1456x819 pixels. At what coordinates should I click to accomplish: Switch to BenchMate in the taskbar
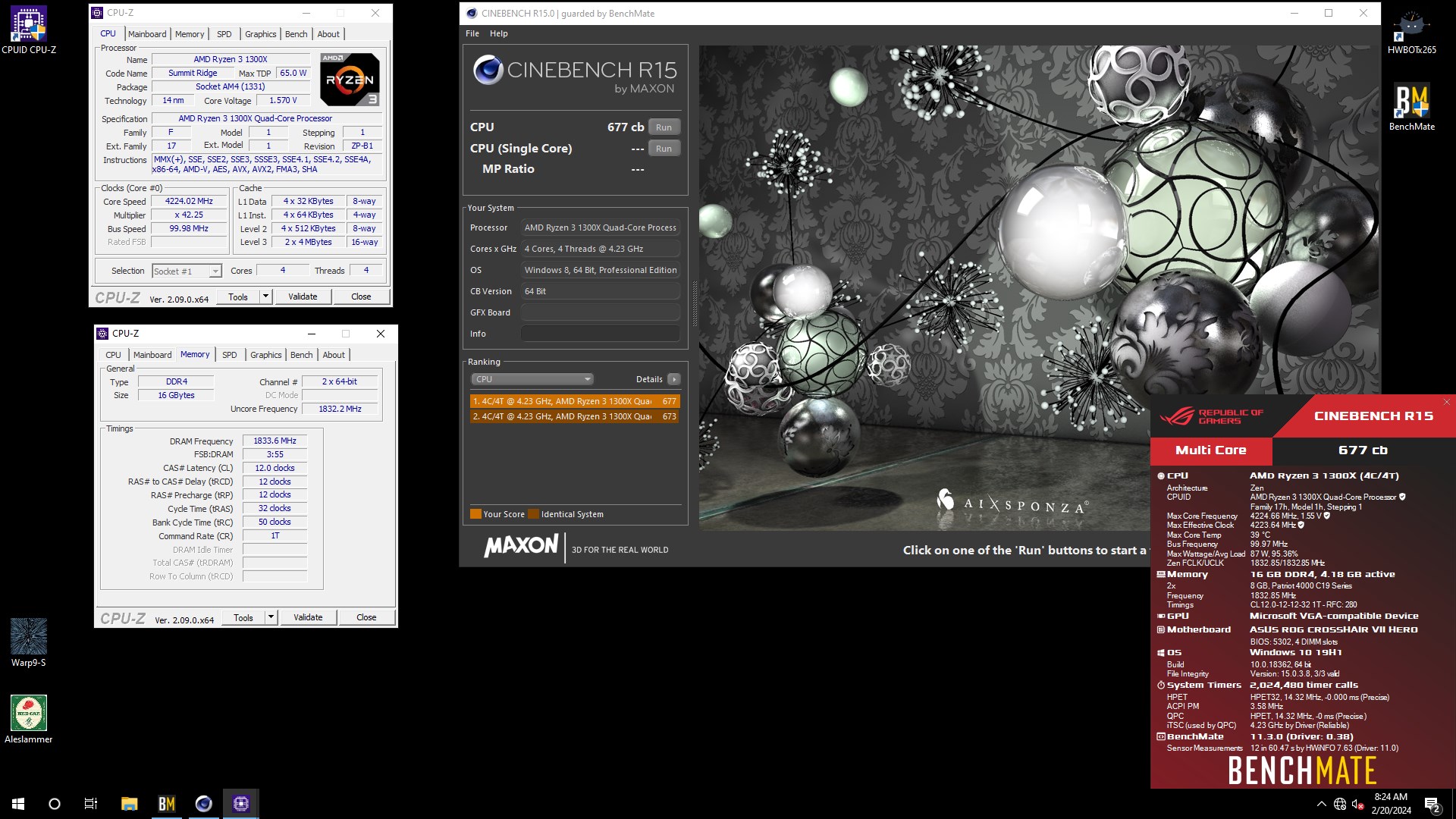coord(166,804)
